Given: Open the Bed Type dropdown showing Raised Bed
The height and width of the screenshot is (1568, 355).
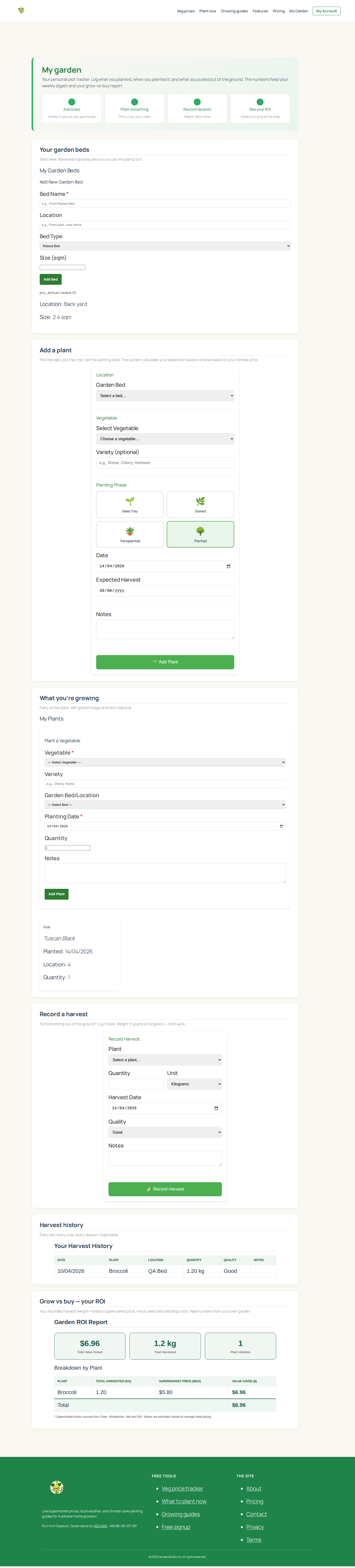Looking at the screenshot, I should (x=165, y=246).
